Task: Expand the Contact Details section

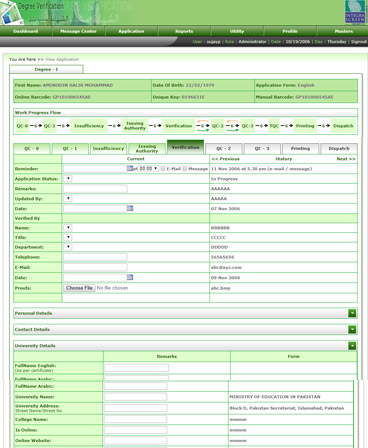Action: [352, 329]
